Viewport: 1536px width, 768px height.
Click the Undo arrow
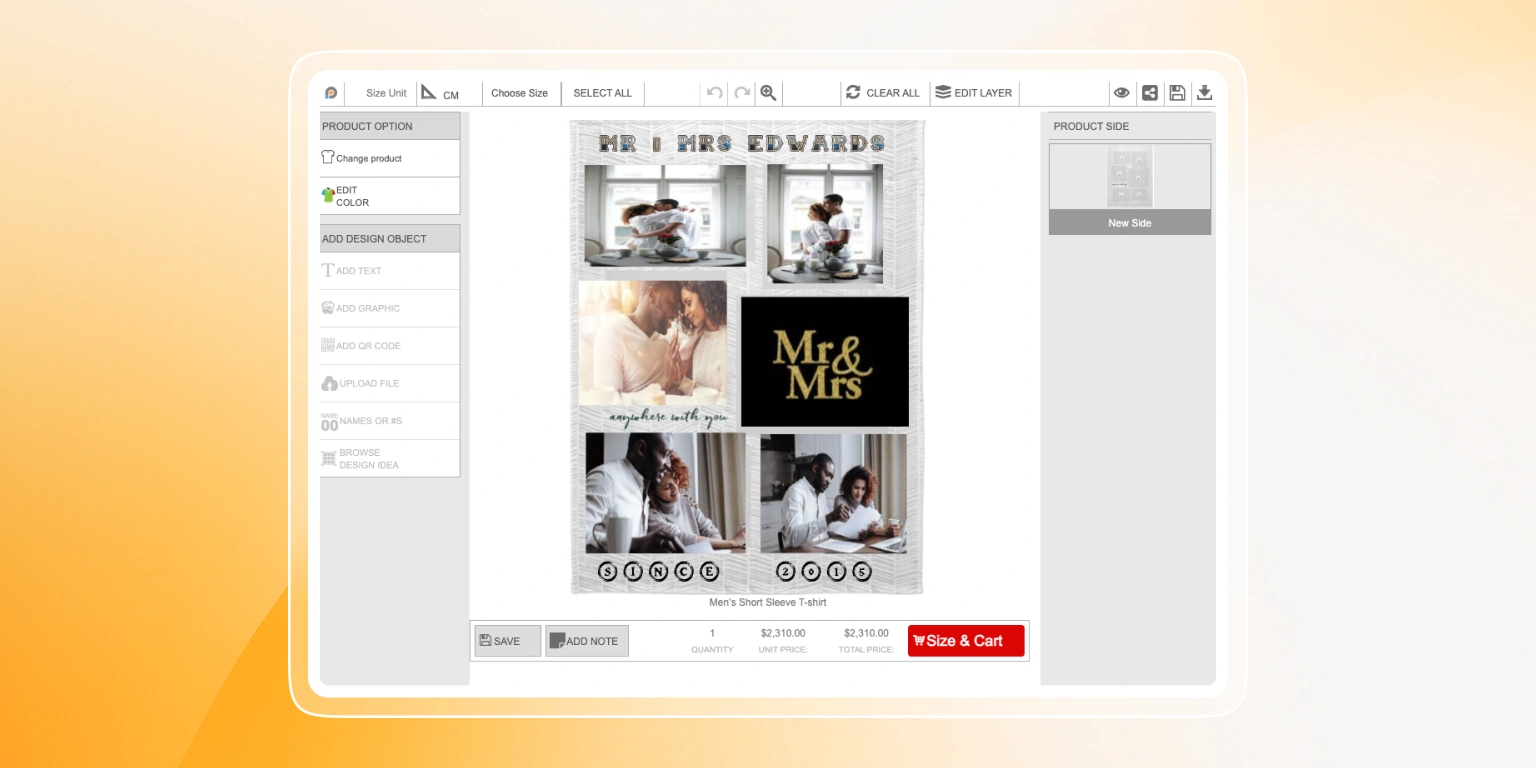point(713,92)
